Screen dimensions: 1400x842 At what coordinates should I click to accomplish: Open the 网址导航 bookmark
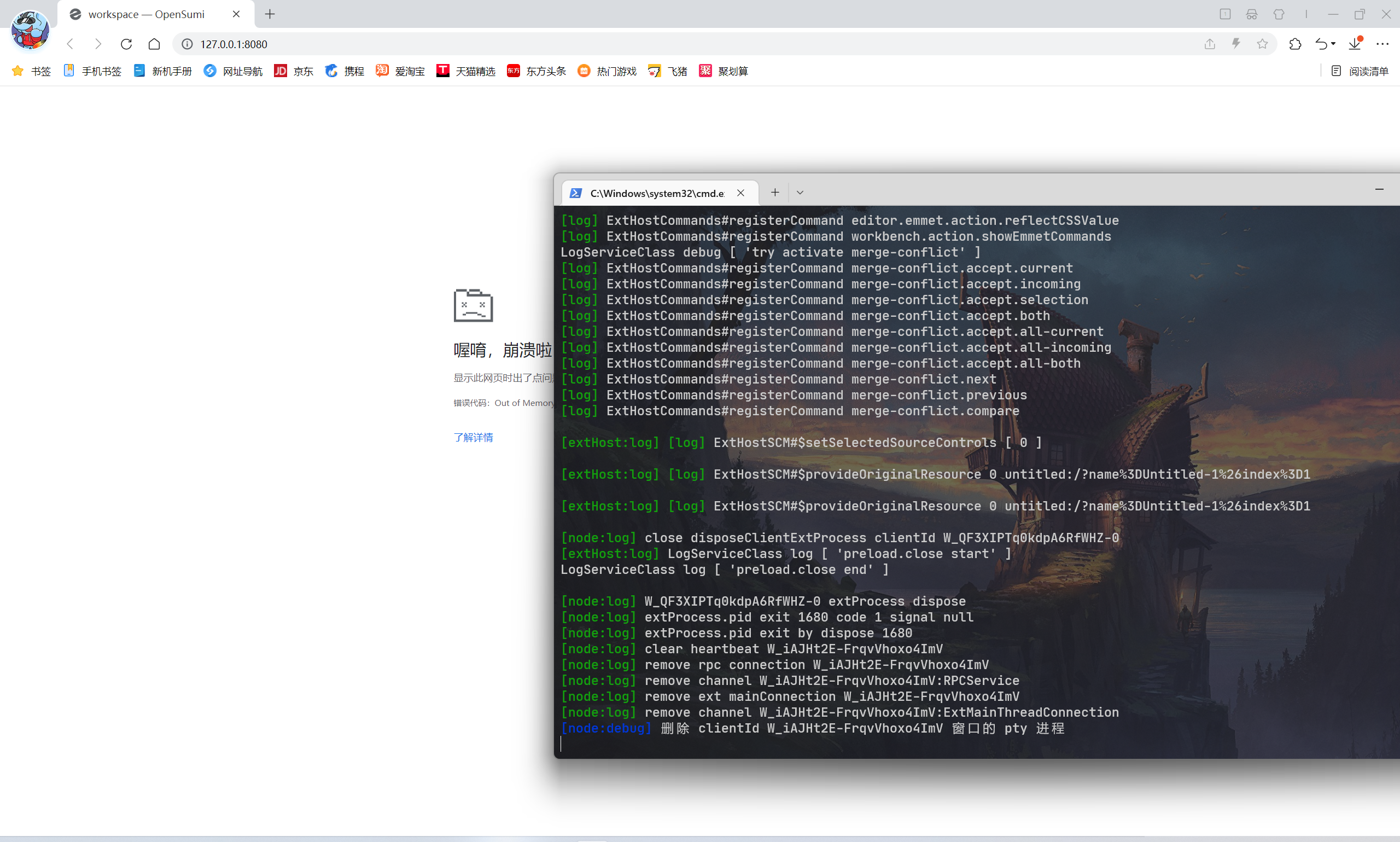point(233,71)
